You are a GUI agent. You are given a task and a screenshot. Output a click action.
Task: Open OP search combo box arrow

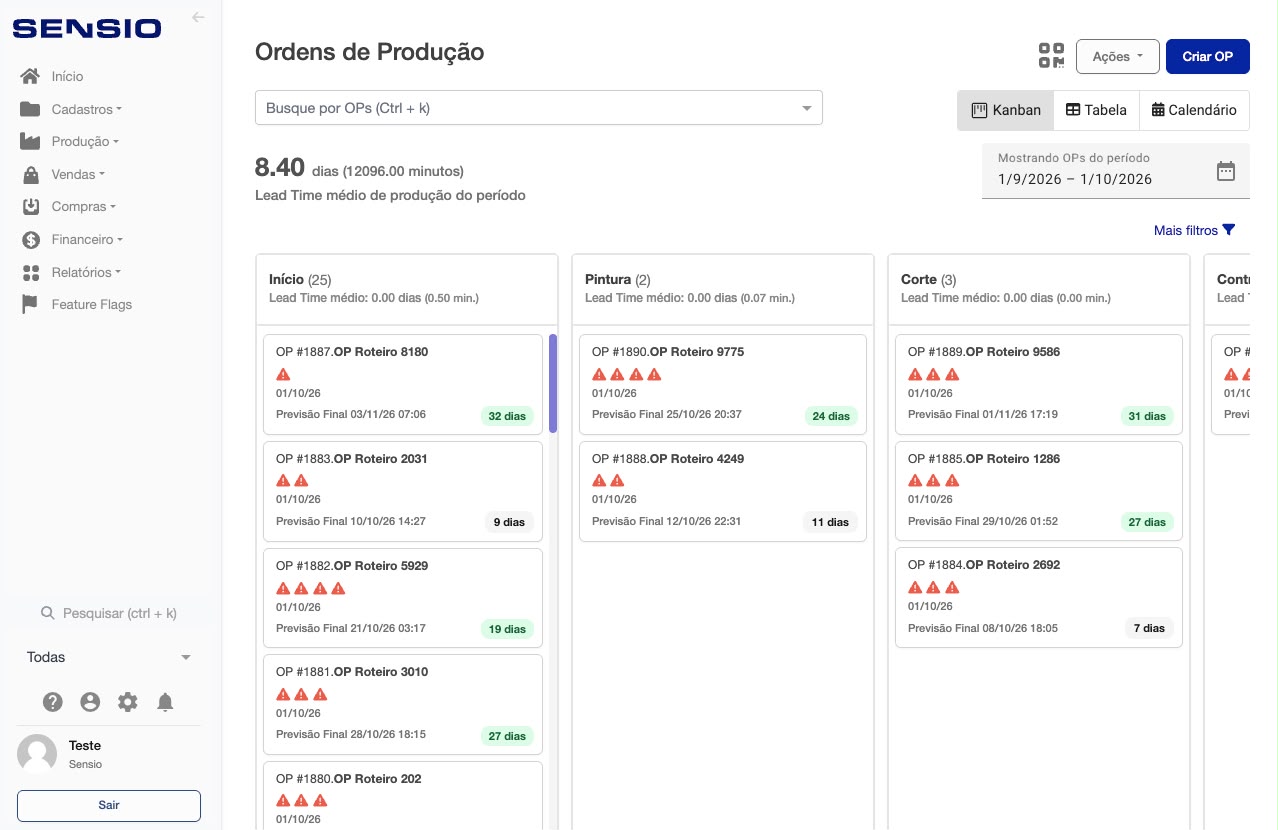coord(806,108)
